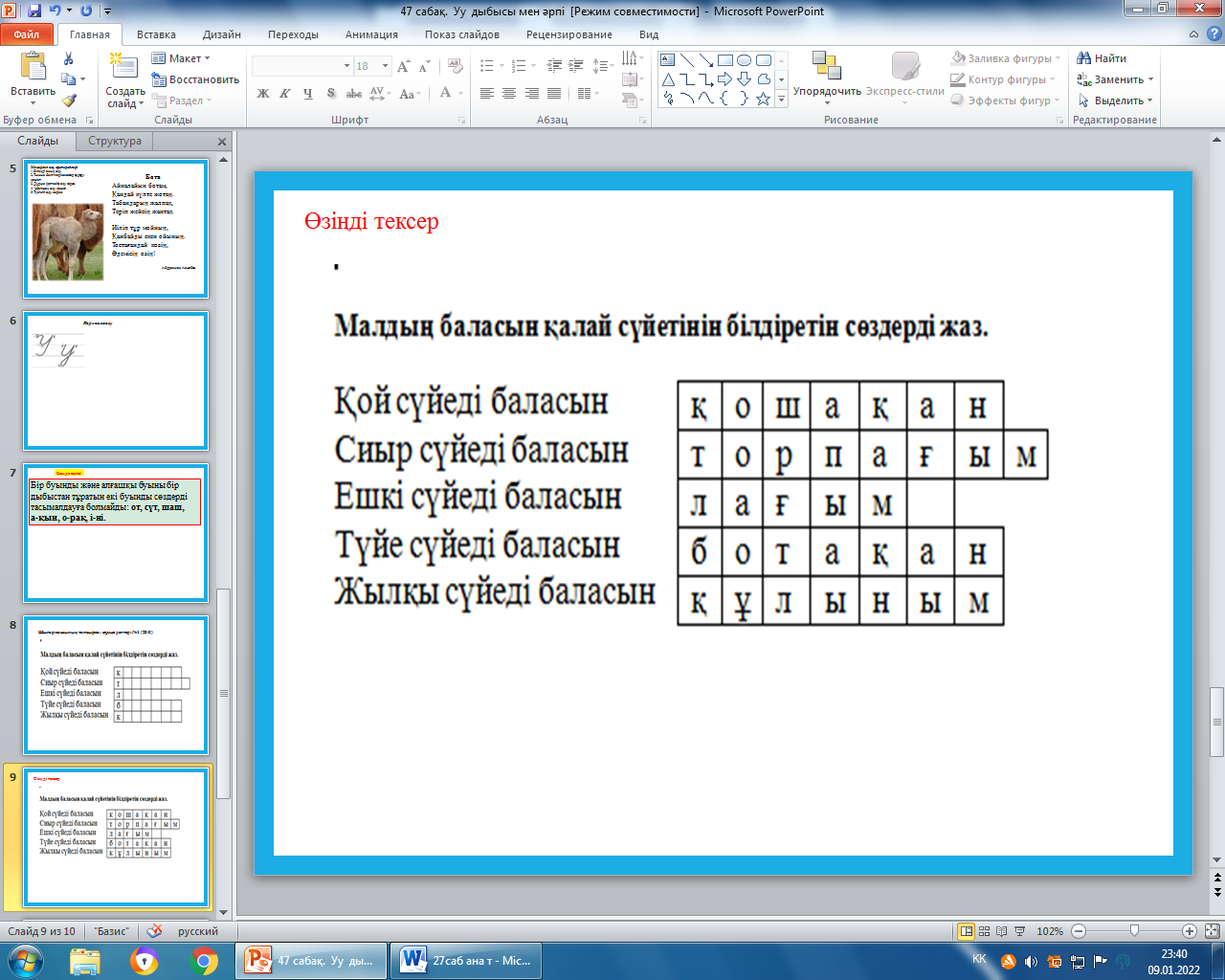The height and width of the screenshot is (980, 1225).
Task: Open the Word document in the taskbar
Action: [x=468, y=960]
